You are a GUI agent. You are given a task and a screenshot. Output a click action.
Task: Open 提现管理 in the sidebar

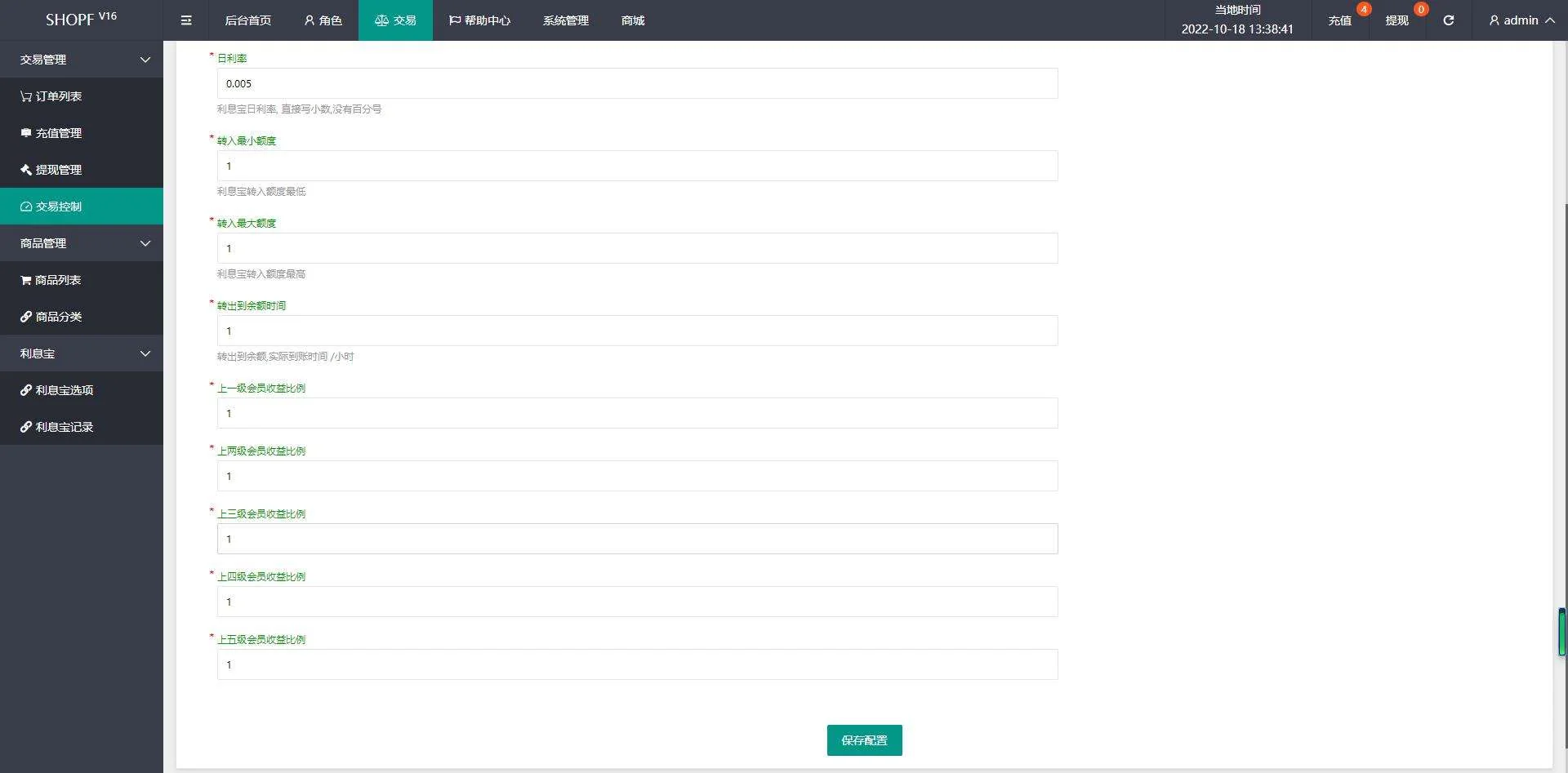(x=51, y=170)
